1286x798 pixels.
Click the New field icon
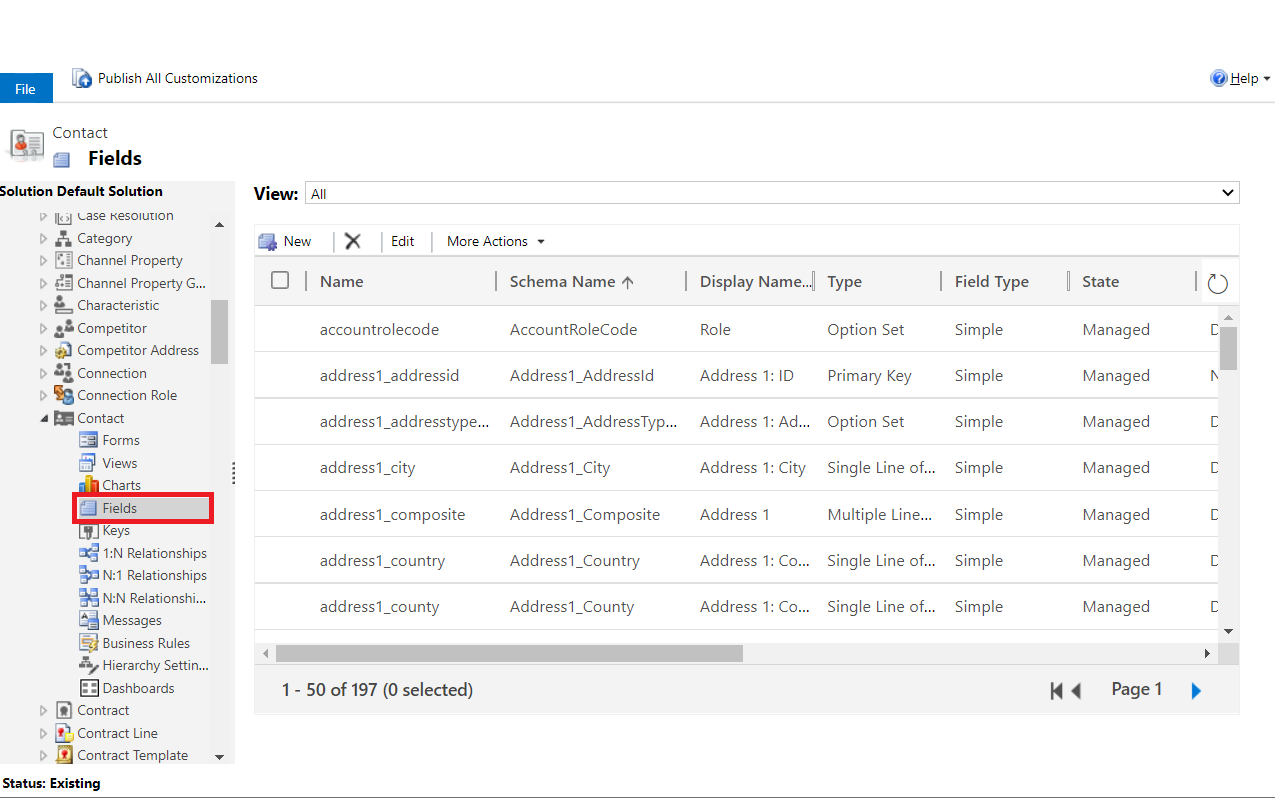pyautogui.click(x=267, y=241)
